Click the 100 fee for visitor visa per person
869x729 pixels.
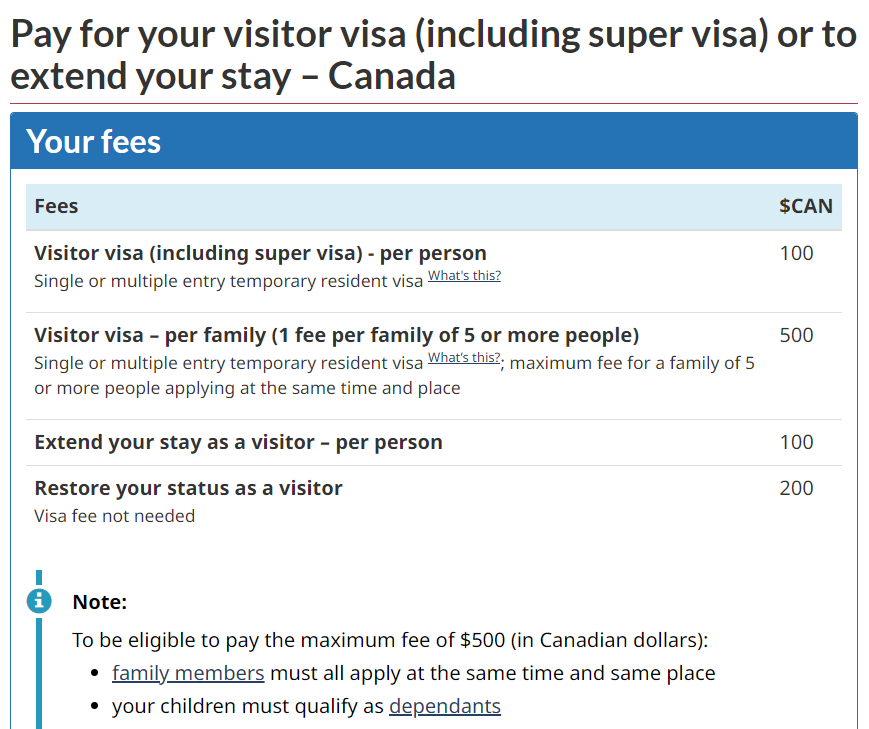796,253
